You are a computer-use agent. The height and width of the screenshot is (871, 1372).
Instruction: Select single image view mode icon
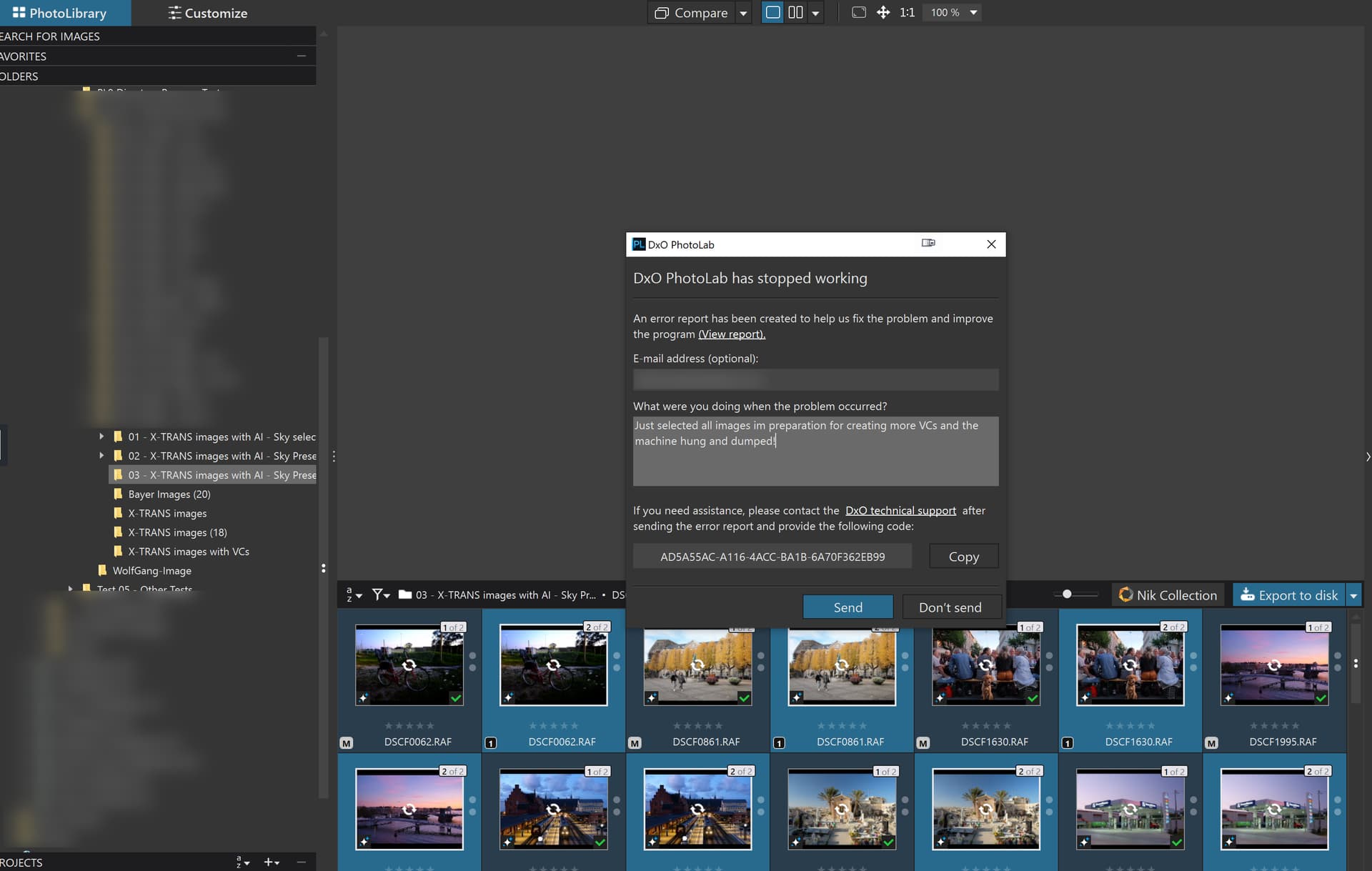click(772, 12)
